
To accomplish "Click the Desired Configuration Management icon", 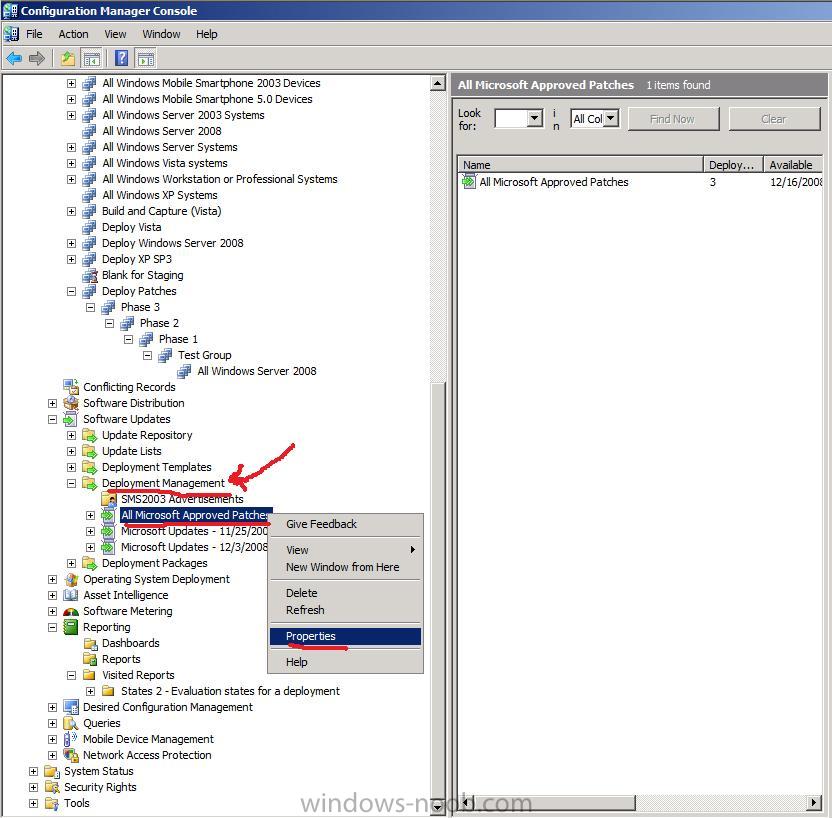I will pos(71,707).
